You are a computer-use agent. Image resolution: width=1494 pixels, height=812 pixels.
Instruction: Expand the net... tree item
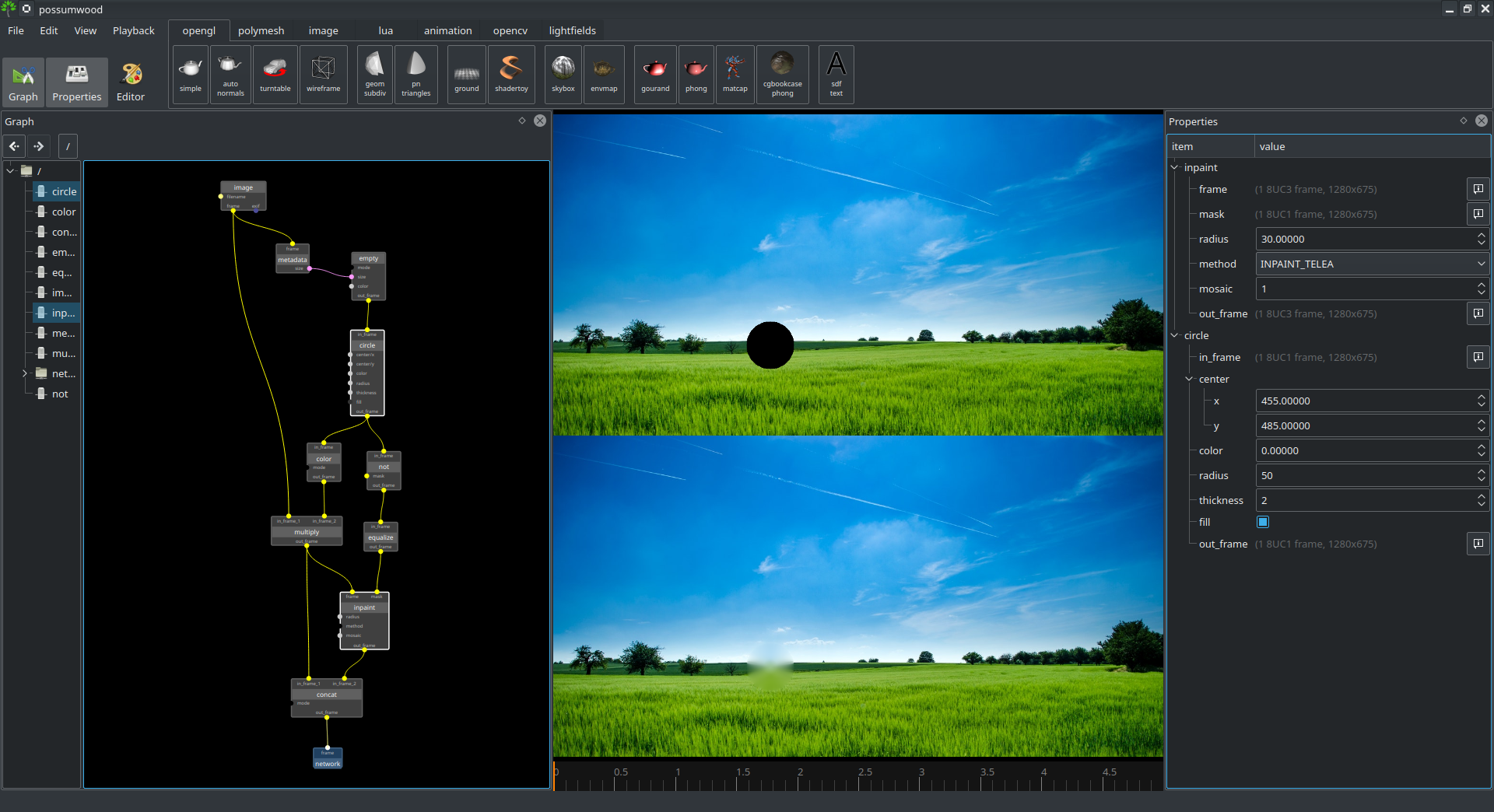(25, 373)
